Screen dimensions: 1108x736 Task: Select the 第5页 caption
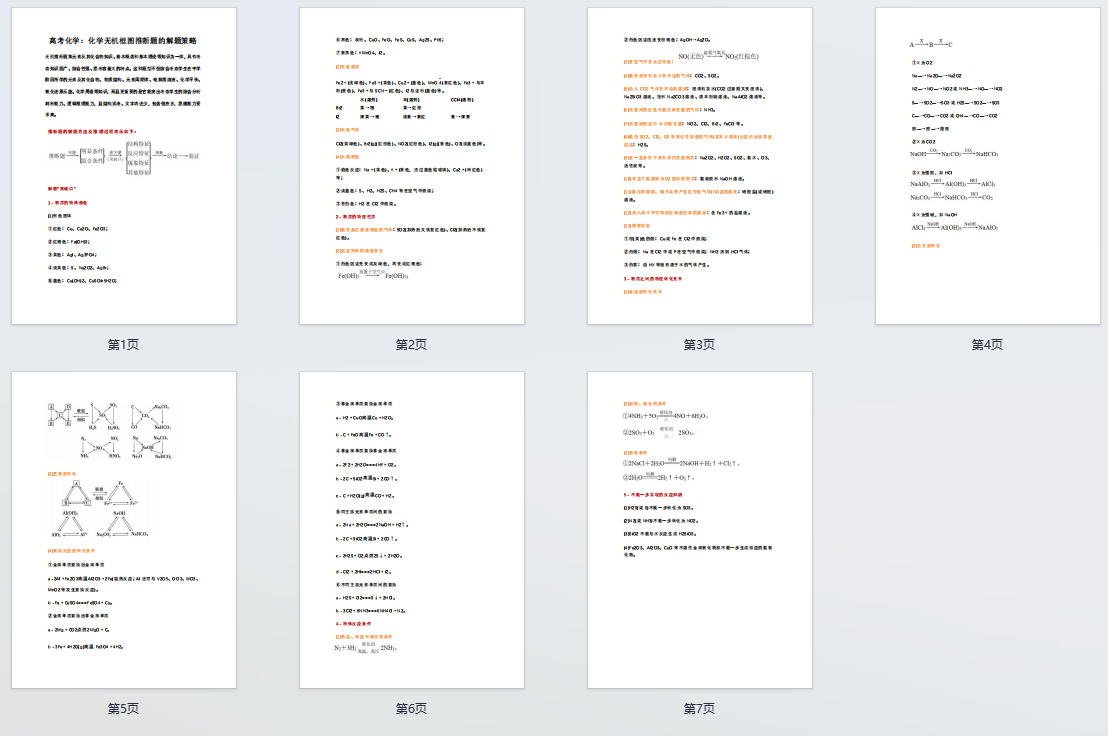(x=124, y=708)
